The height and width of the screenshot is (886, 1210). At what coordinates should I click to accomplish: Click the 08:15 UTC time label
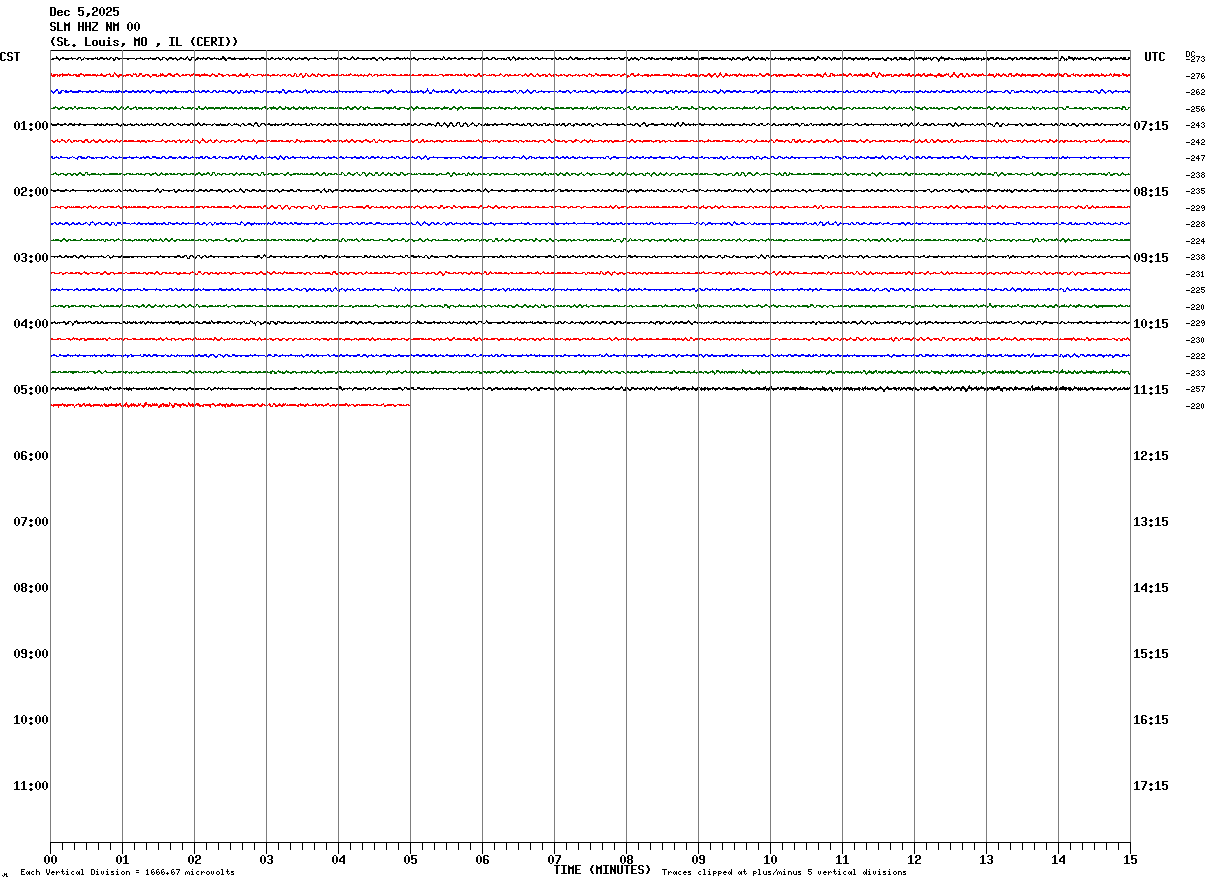click(x=1151, y=192)
